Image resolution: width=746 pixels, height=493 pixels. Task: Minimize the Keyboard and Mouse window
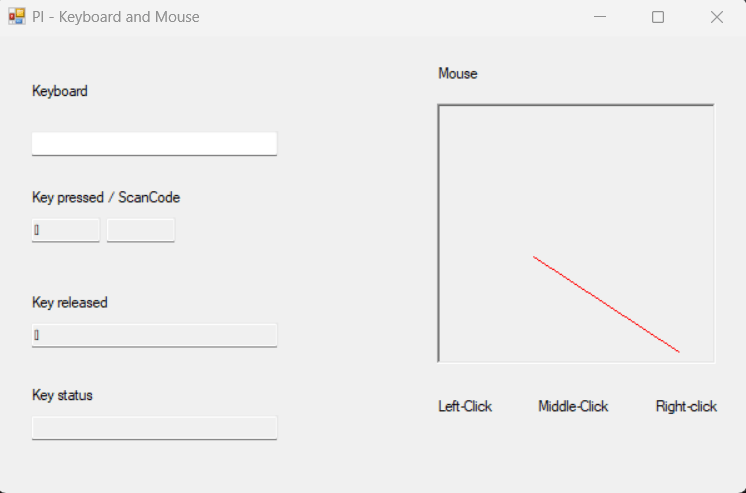pos(601,17)
